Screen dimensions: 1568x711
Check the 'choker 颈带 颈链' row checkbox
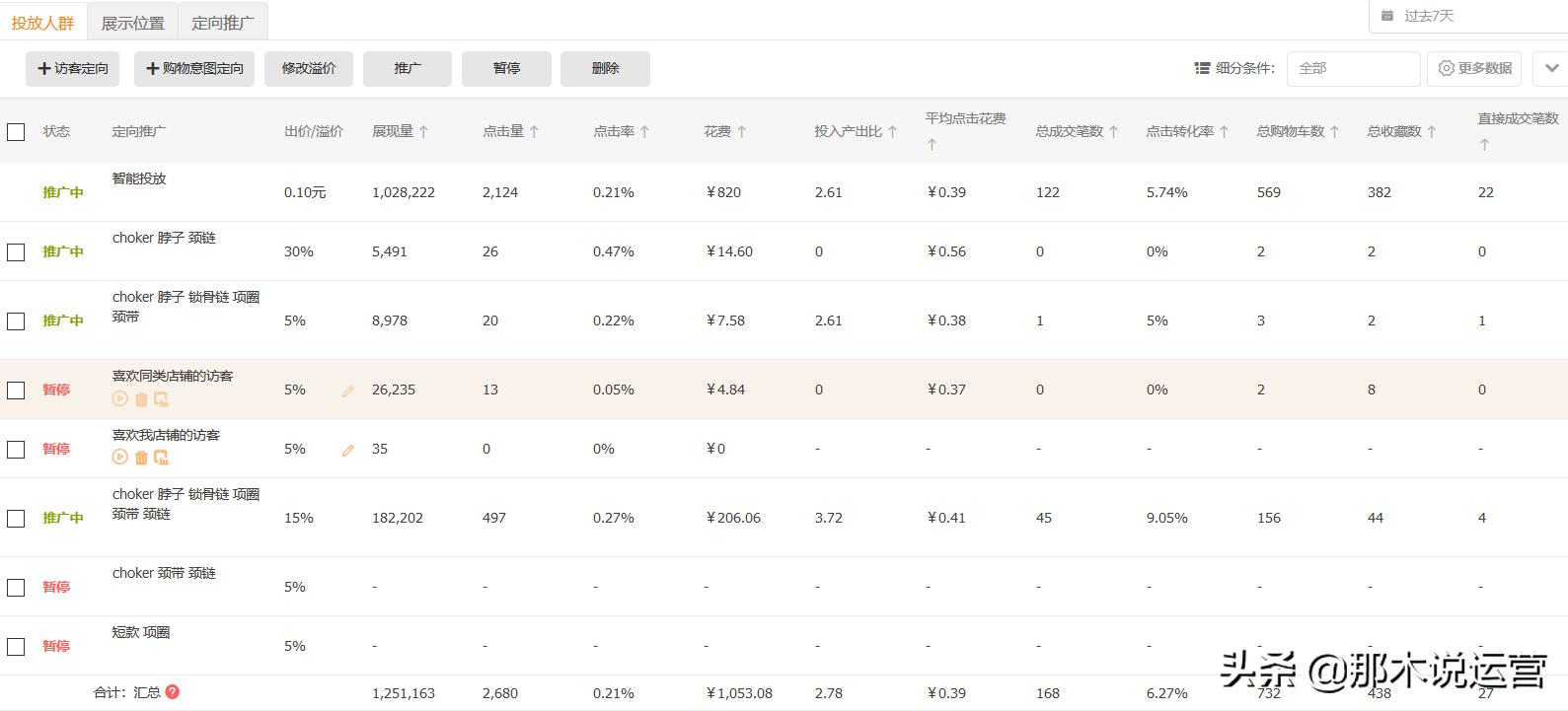coord(16,587)
